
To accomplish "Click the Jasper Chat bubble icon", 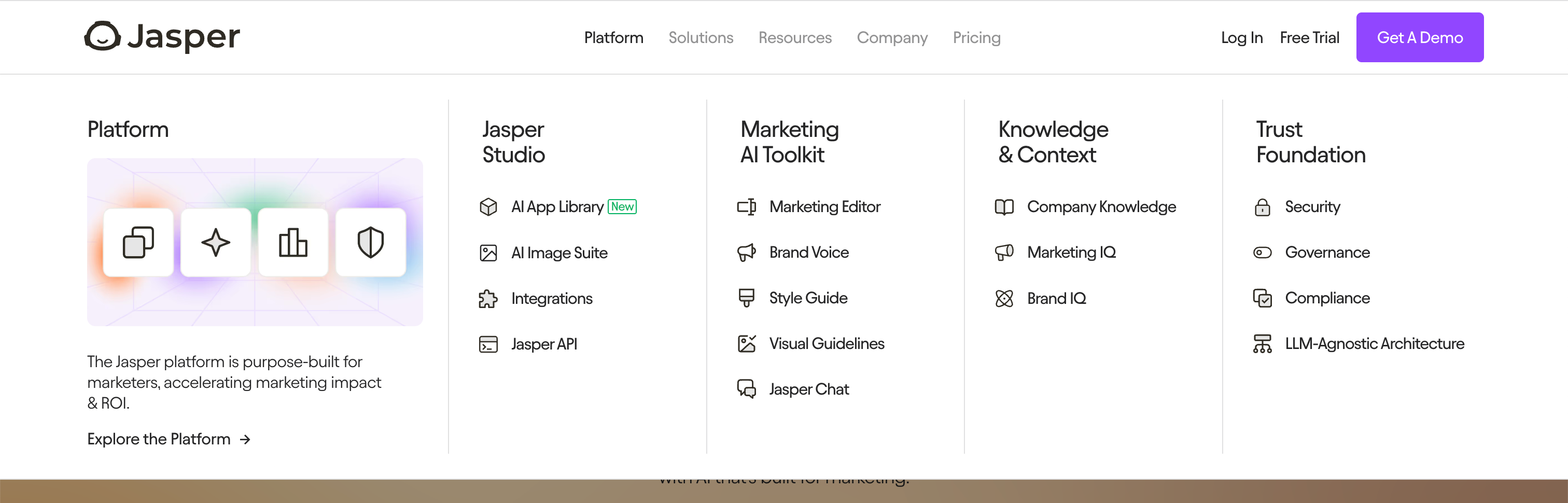I will (x=746, y=389).
